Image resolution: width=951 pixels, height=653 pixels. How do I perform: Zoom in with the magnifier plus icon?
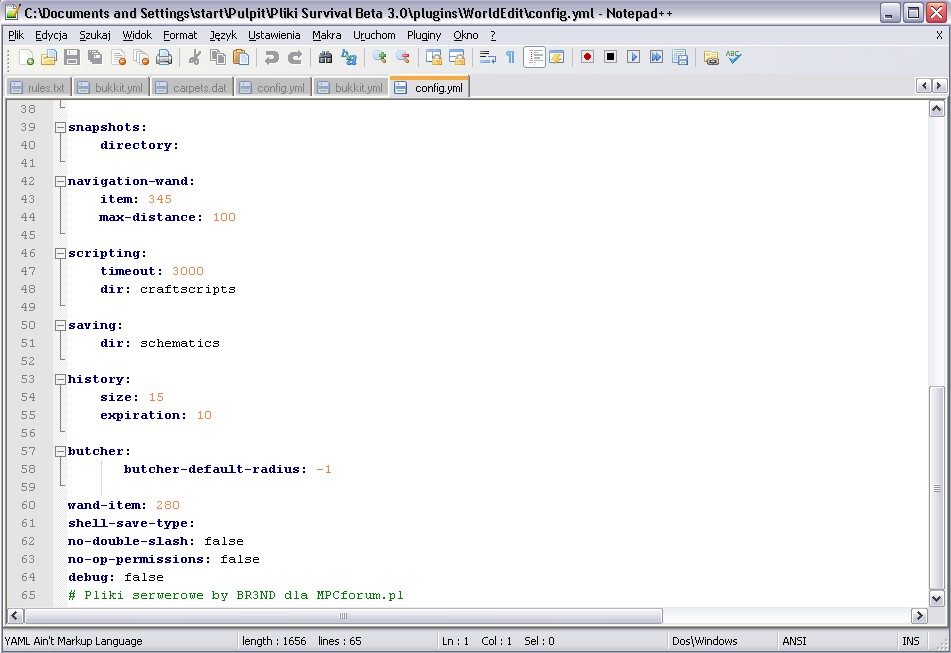click(380, 58)
